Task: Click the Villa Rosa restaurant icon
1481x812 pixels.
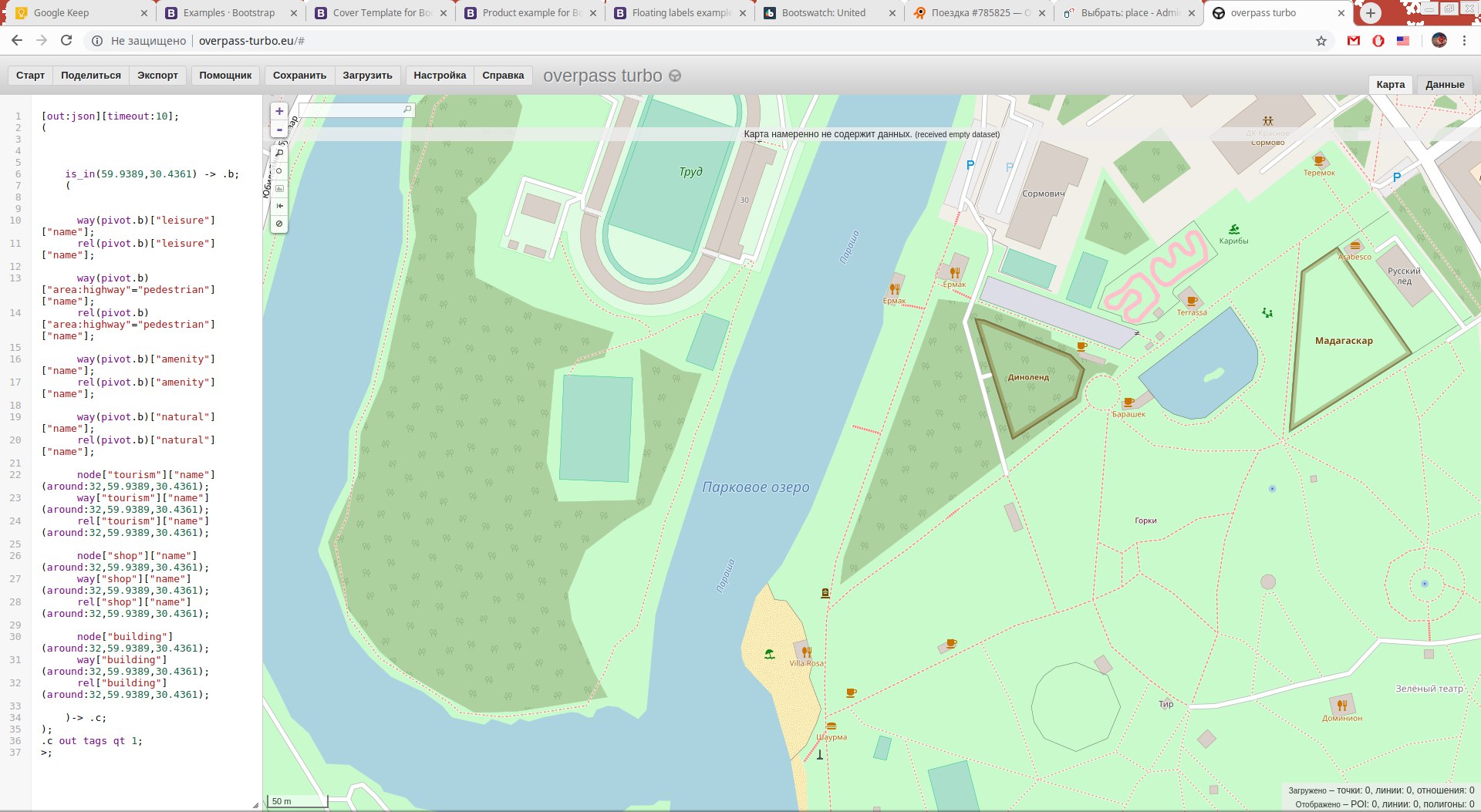Action: click(806, 652)
